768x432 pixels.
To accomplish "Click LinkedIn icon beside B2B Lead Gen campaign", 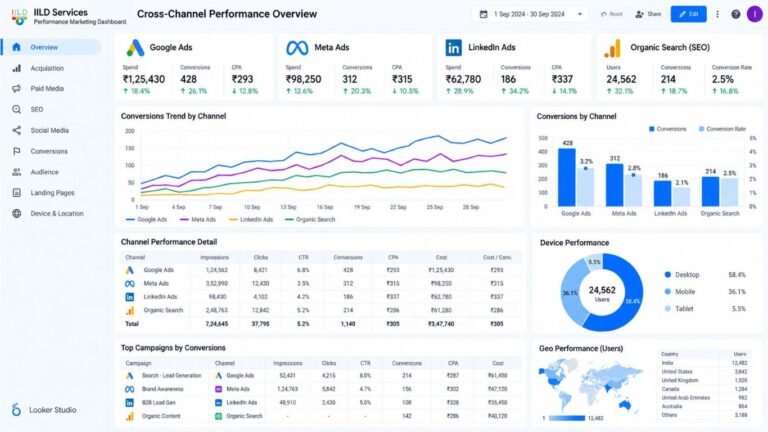I will [130, 403].
